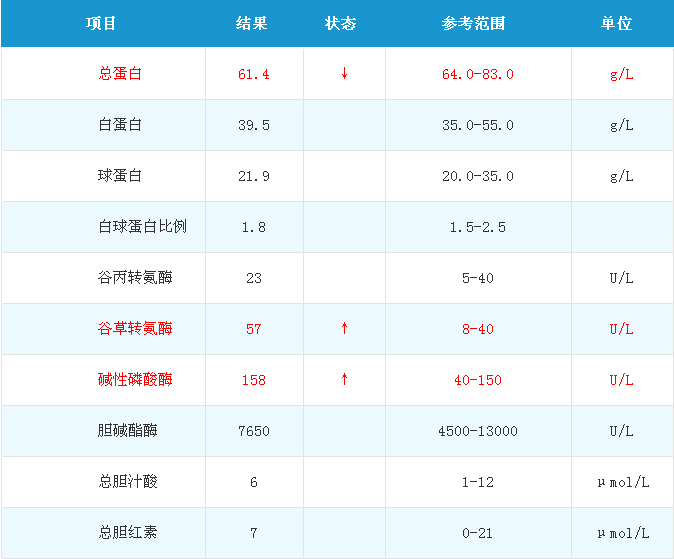Click the 总胆红素 item name
Viewport: 674px width, 559px height.
pos(127,533)
